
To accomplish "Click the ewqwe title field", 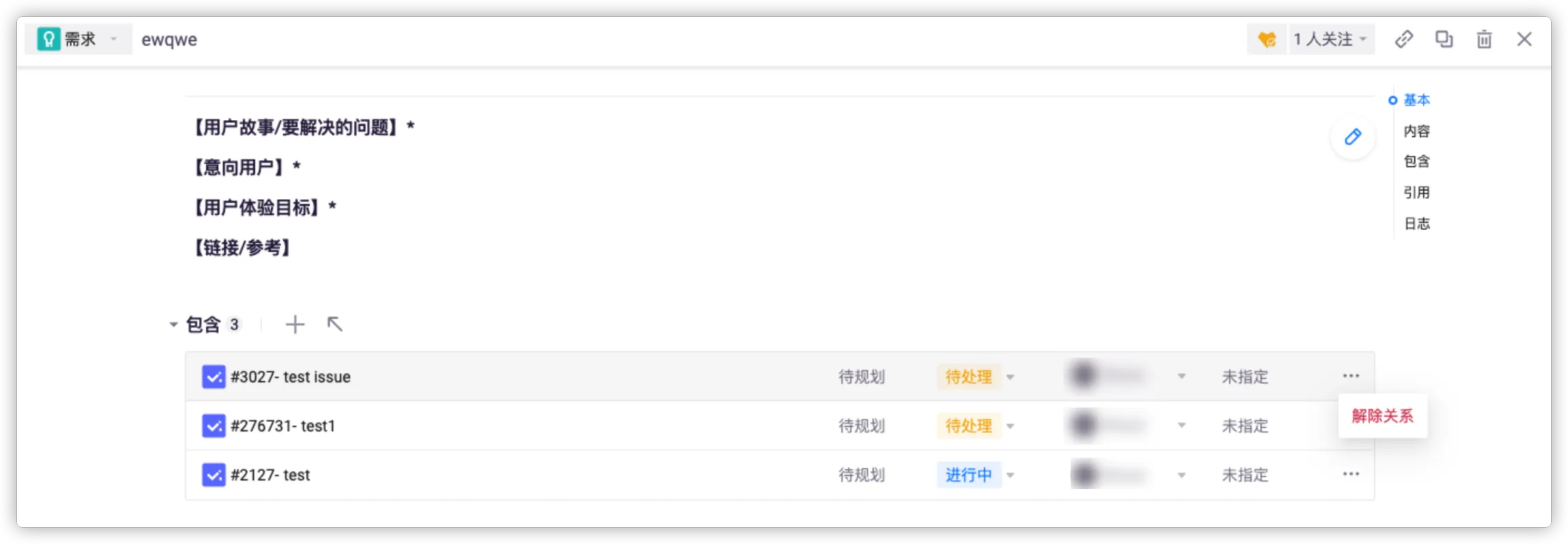I will (x=169, y=39).
